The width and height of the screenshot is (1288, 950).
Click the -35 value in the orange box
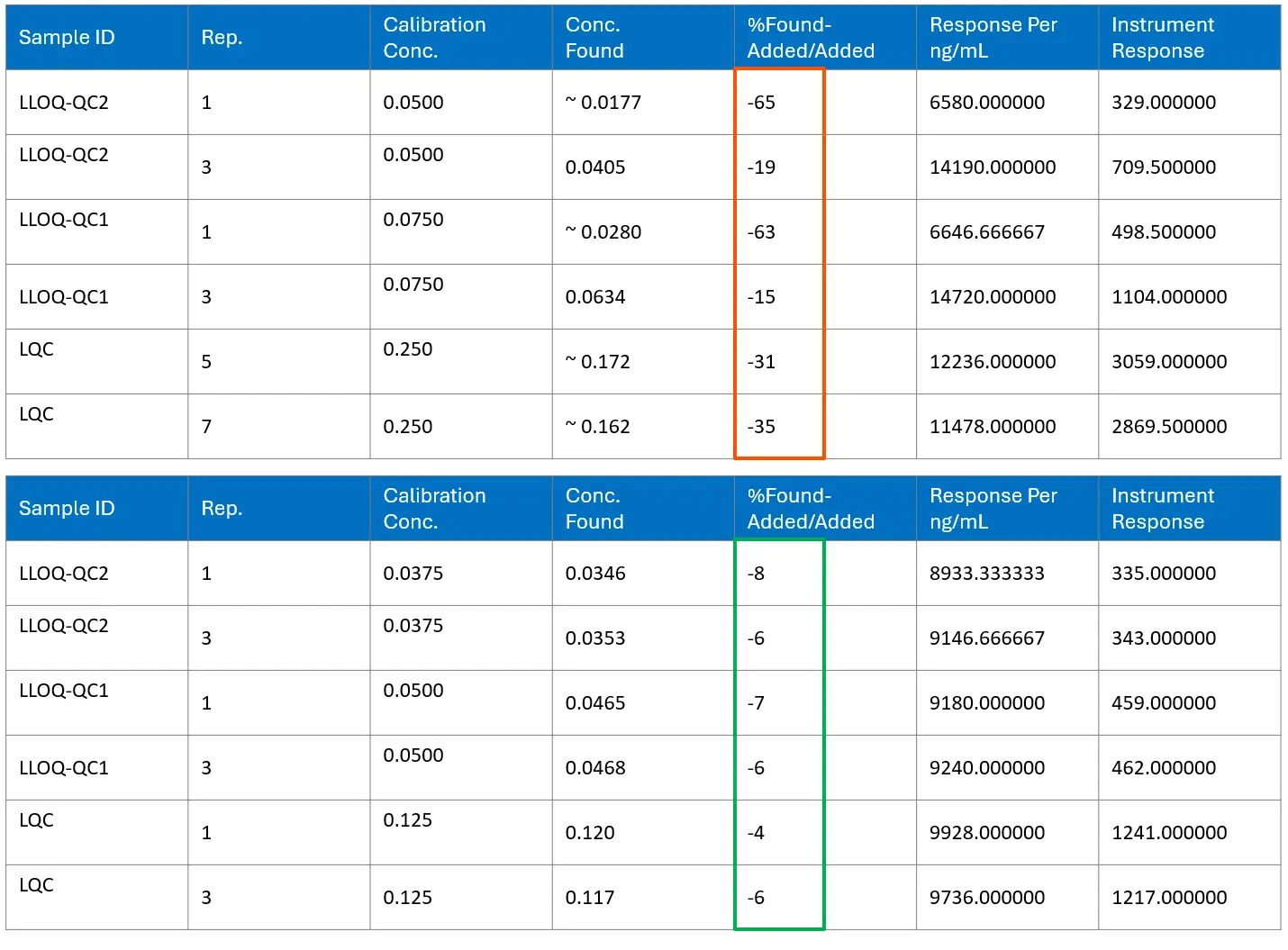762,427
